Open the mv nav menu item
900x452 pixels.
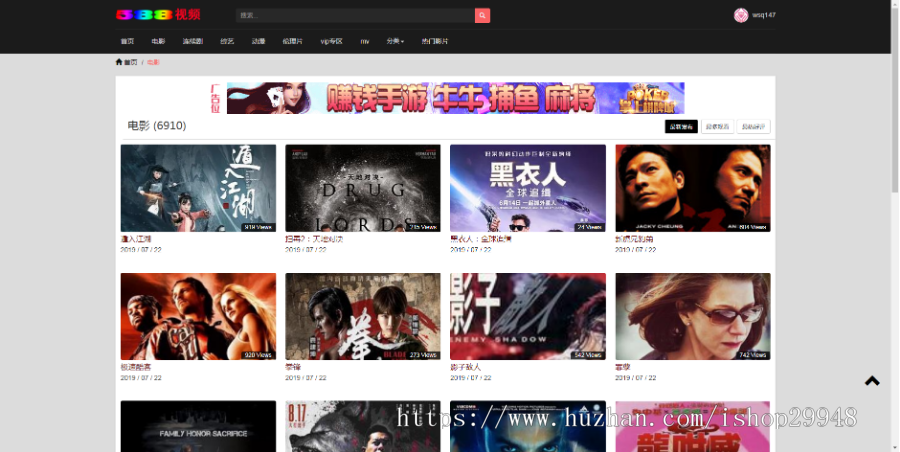(364, 41)
